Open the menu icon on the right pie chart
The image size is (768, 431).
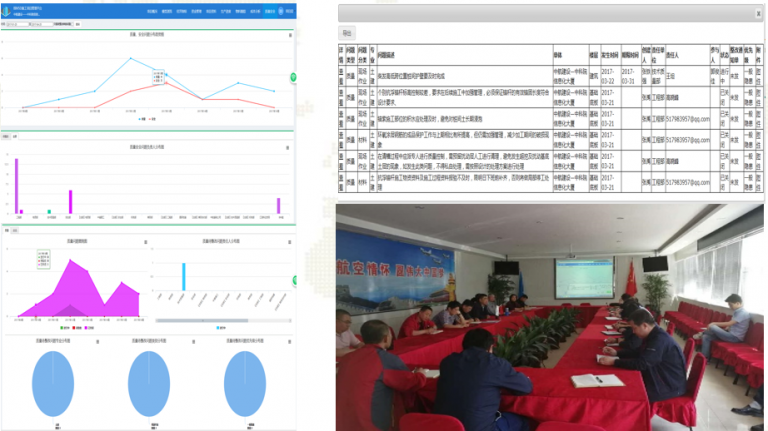(288, 340)
